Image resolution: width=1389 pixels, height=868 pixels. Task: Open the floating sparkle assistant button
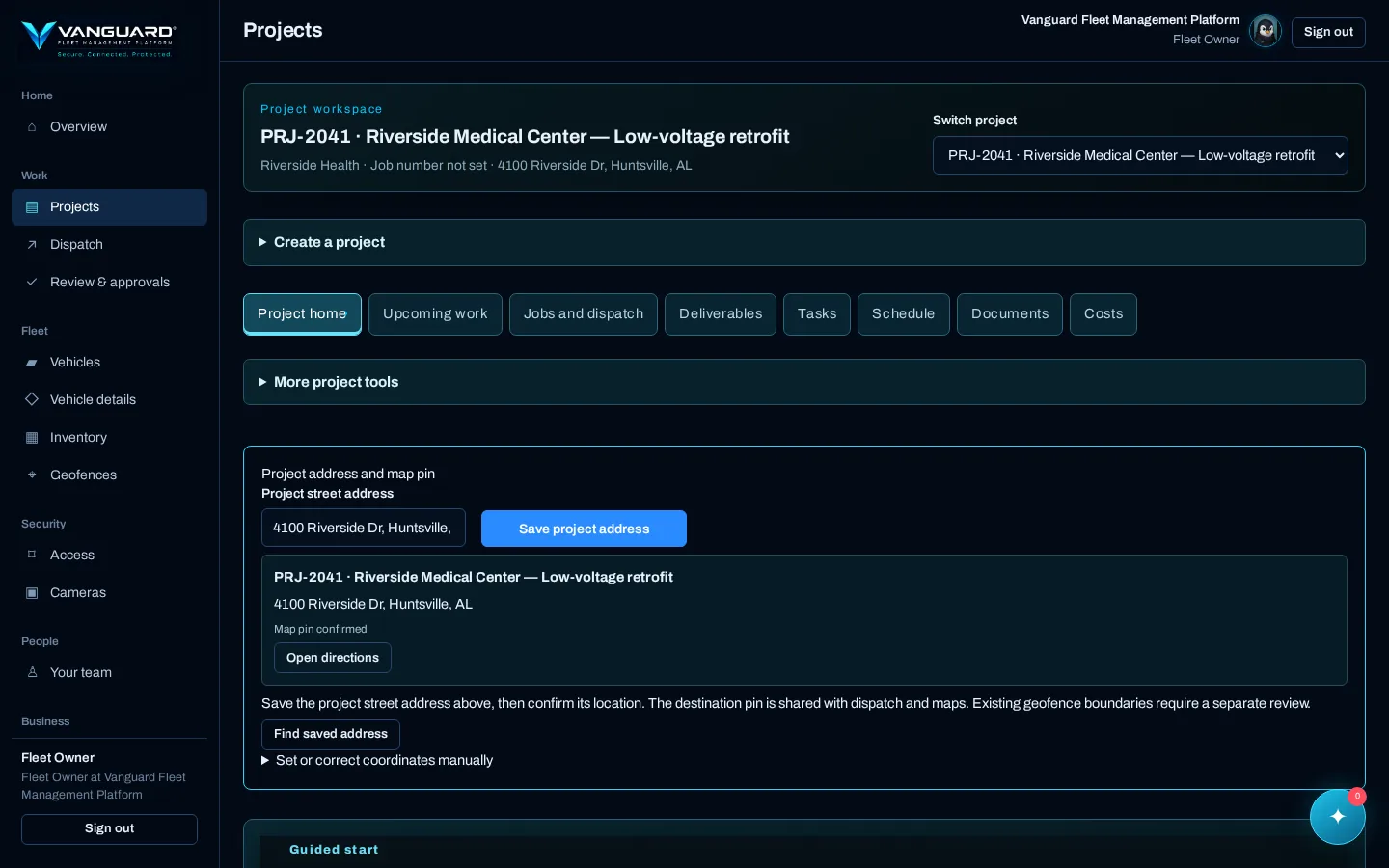(1338, 817)
